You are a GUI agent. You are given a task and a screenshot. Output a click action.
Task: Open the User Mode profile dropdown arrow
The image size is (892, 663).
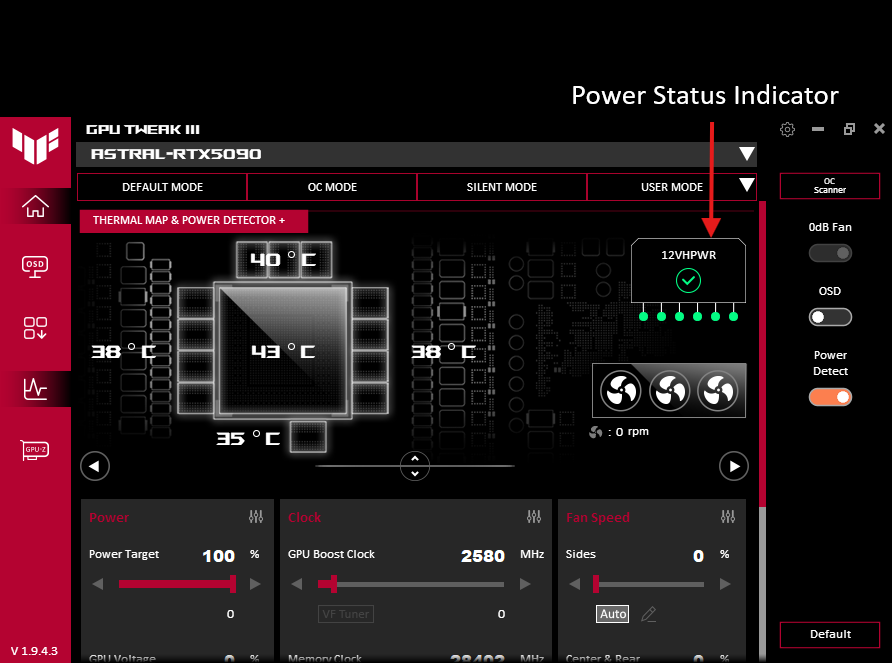tap(746, 184)
